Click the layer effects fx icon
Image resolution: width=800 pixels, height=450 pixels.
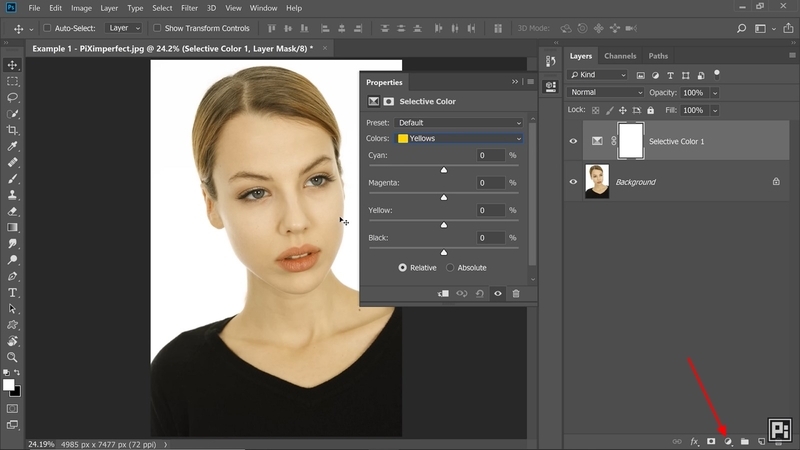[694, 441]
